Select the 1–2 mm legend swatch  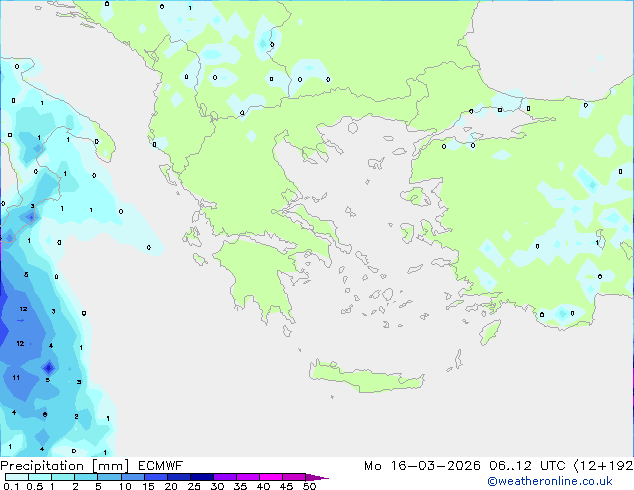pyautogui.click(x=63, y=477)
